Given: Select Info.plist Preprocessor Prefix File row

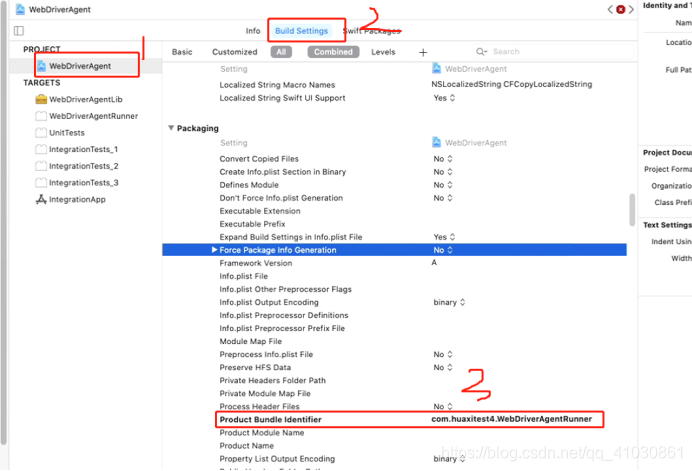Looking at the screenshot, I should point(282,328).
